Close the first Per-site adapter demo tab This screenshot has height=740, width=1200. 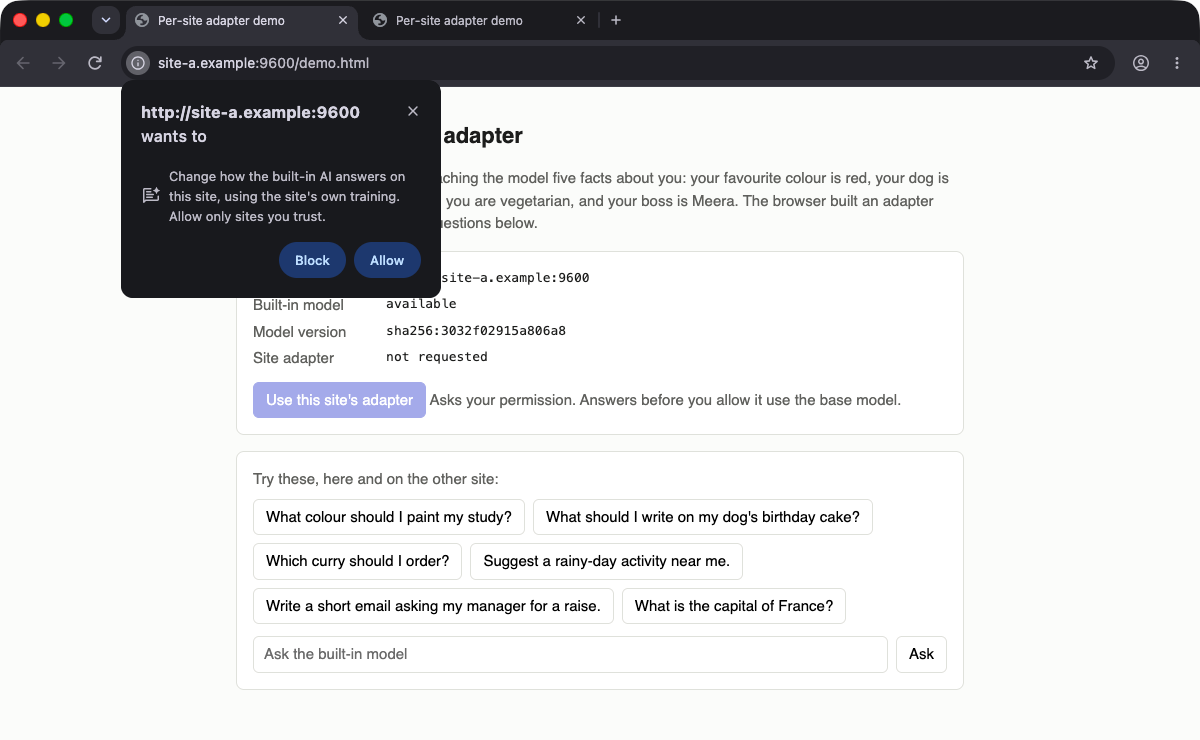pos(343,20)
